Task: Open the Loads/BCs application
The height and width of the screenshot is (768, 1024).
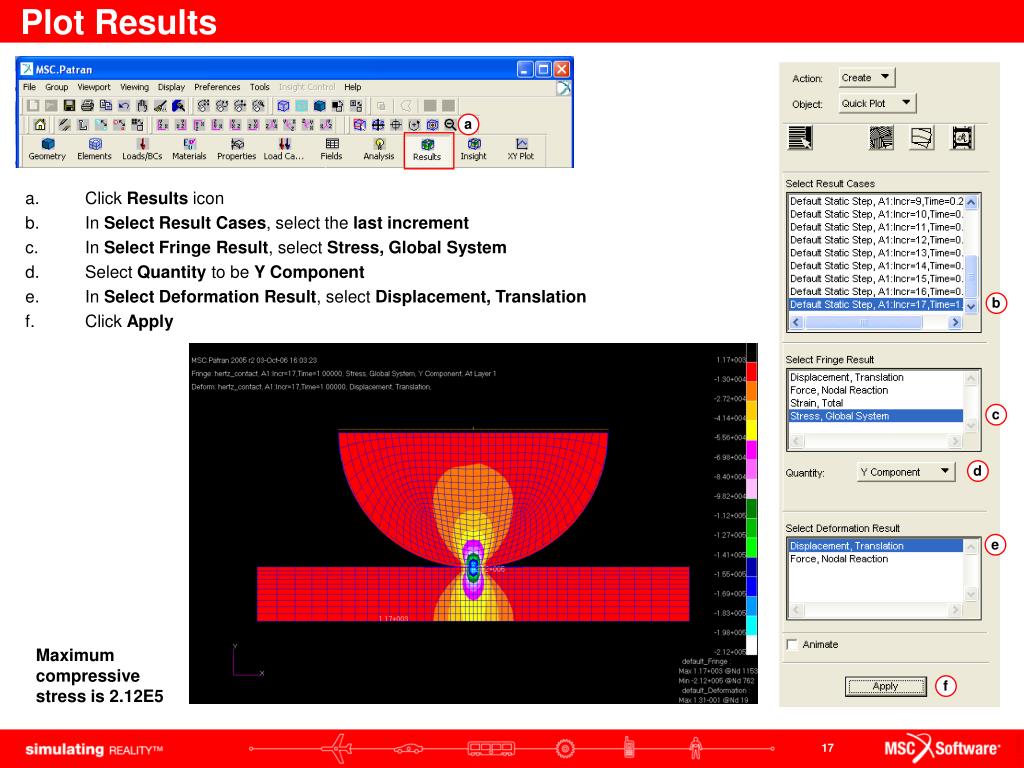Action: click(x=142, y=150)
